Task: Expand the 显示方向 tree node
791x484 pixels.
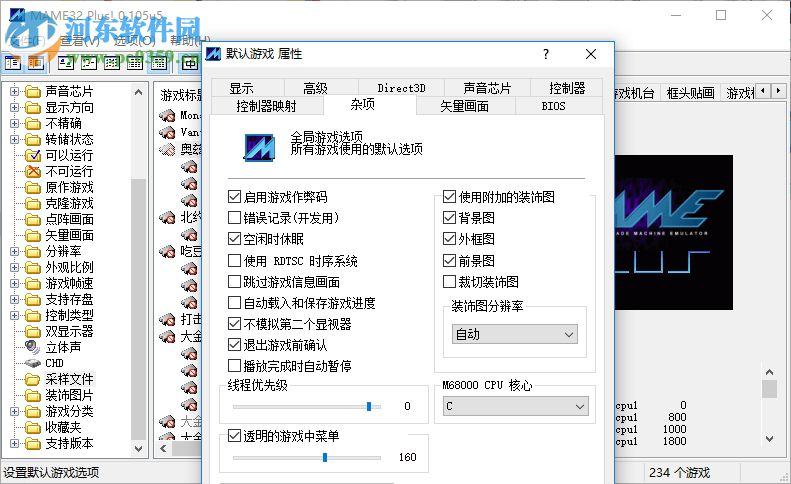Action: [x=14, y=107]
